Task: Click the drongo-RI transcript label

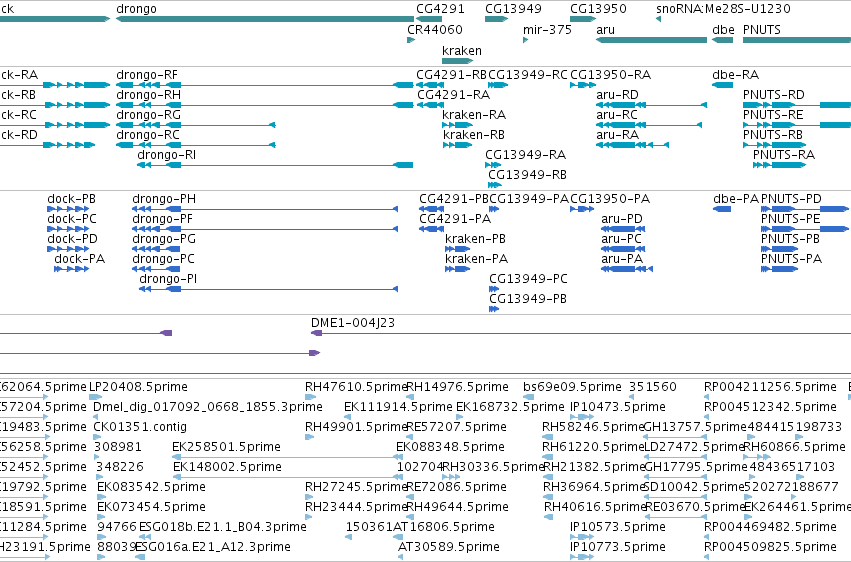Action: 166,155
